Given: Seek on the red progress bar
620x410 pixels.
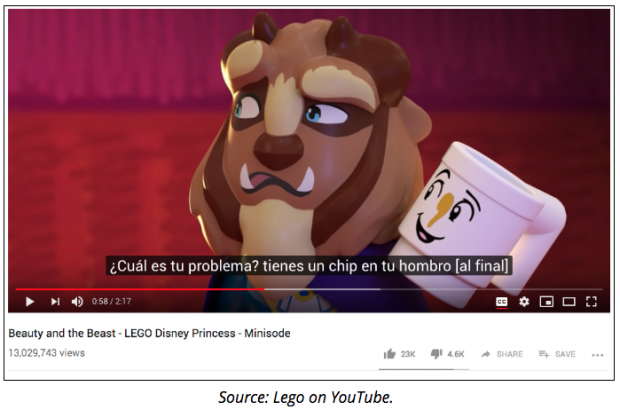Looking at the screenshot, I should (140, 289).
